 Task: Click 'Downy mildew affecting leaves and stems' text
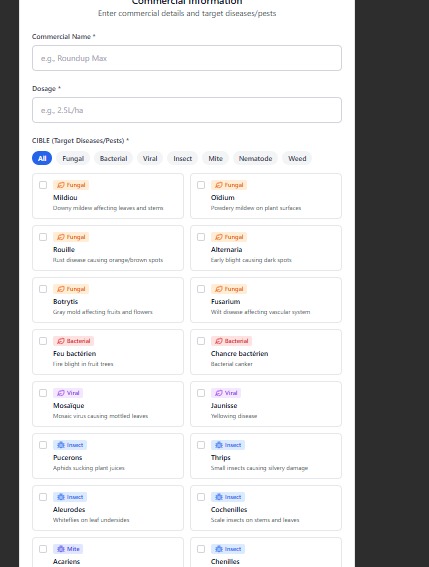pyautogui.click(x=108, y=208)
